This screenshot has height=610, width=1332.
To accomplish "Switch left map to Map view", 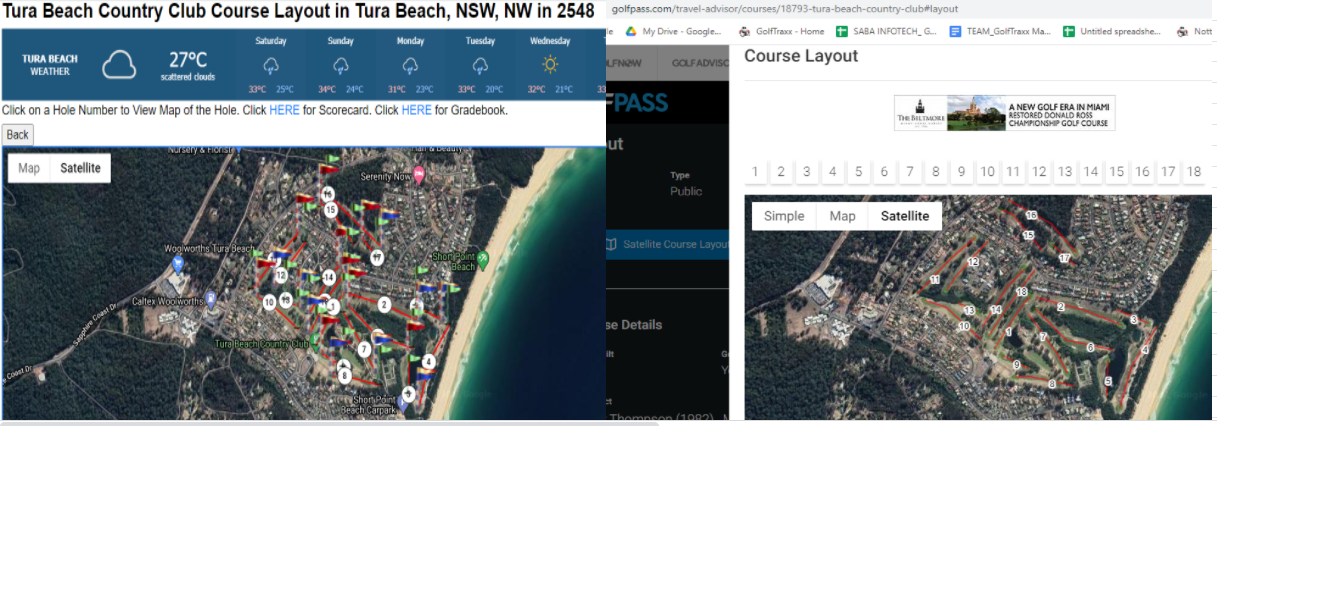I will click(29, 168).
